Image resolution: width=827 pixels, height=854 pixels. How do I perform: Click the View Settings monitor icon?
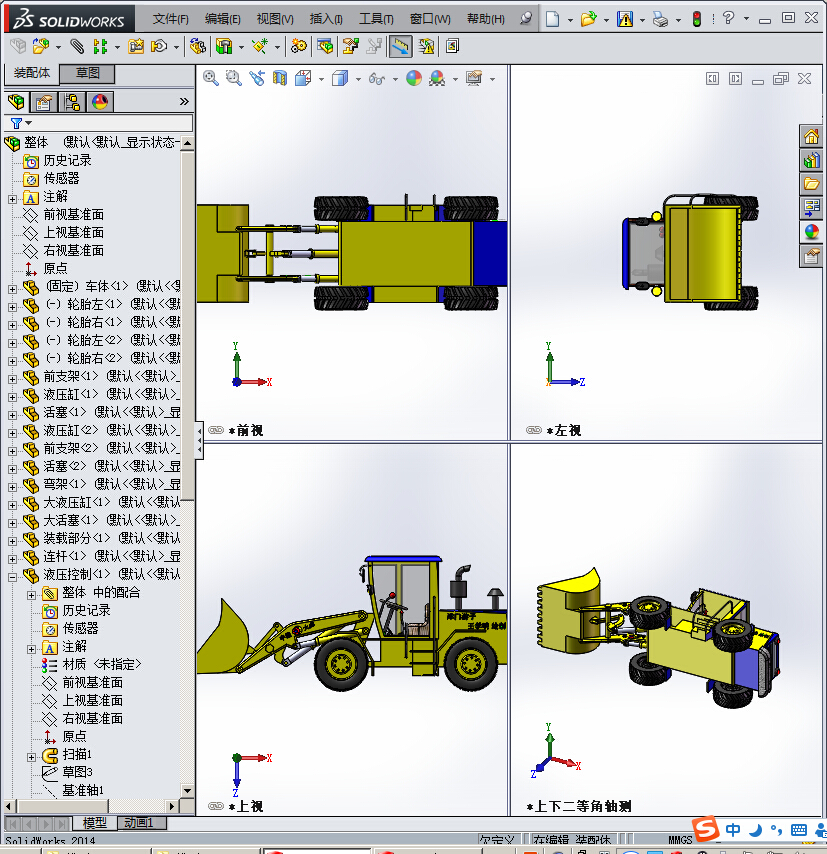(x=474, y=78)
